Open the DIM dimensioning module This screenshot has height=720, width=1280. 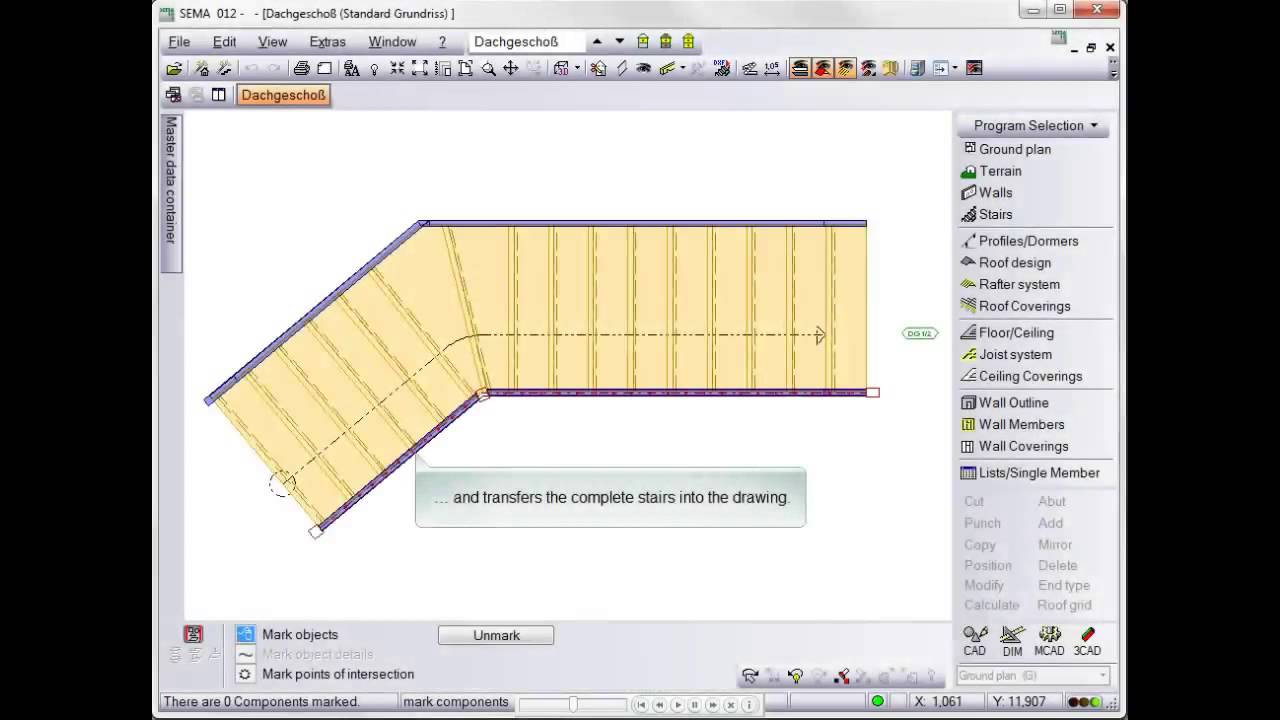(1012, 641)
